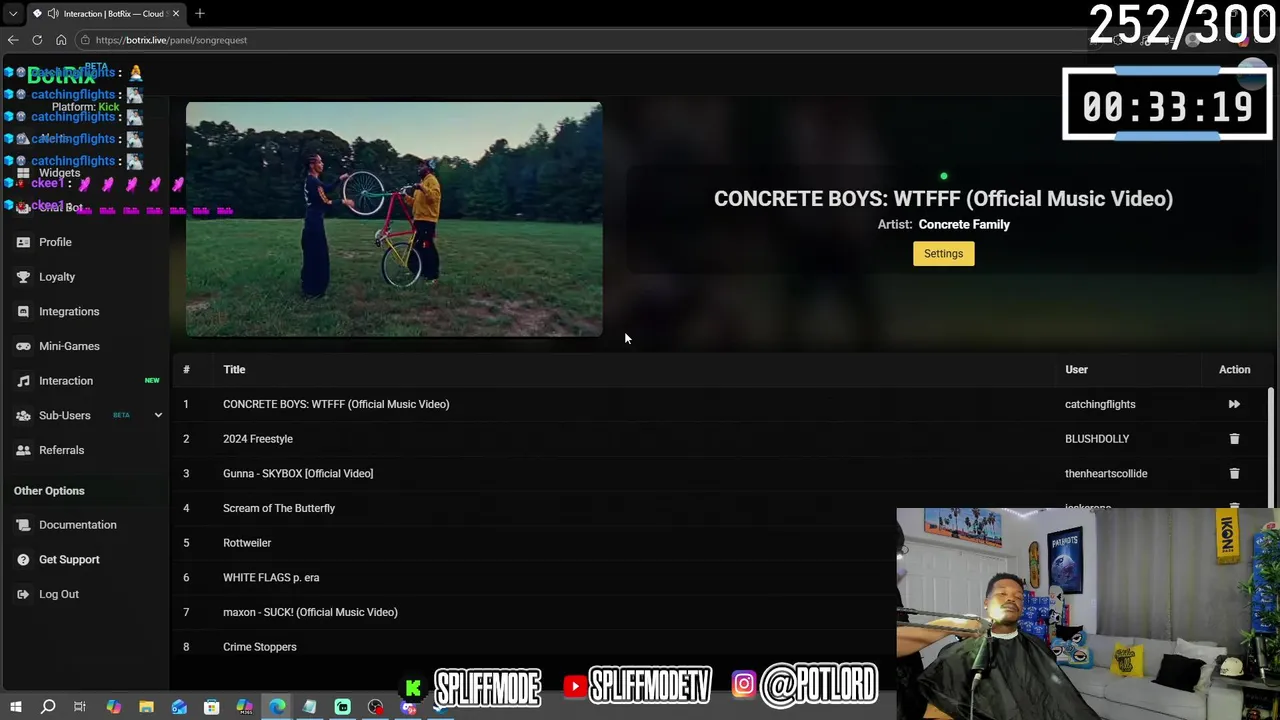This screenshot has width=1280, height=720.
Task: Click the Concrete Family artist name
Action: pyautogui.click(x=964, y=225)
